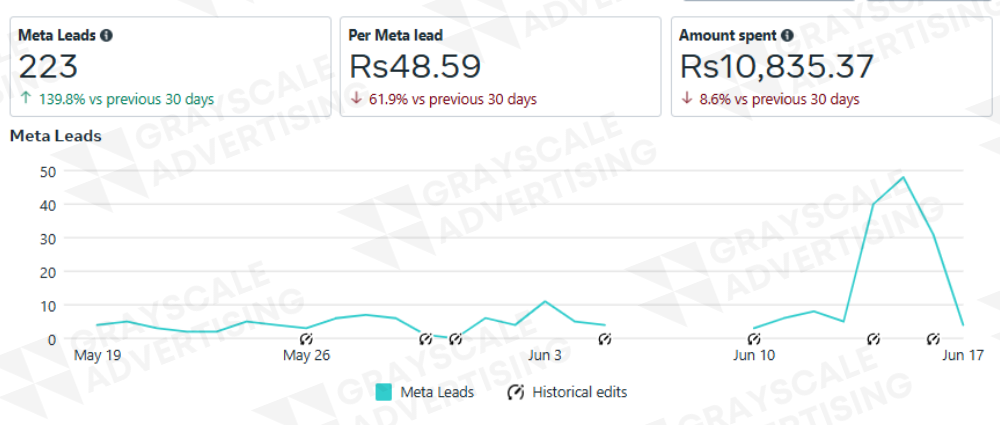The height and width of the screenshot is (425, 1000).
Task: Click the info icon beside Amount spent
Action: [x=788, y=36]
